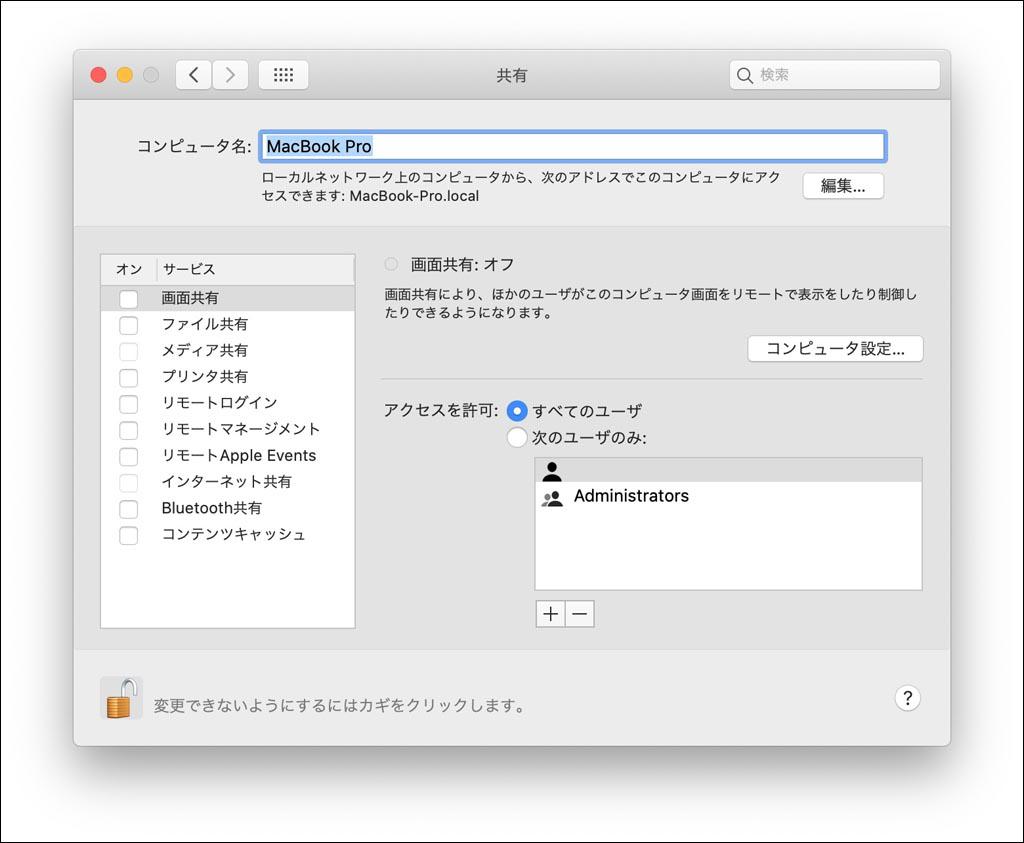Close the 共有 window

[99, 75]
